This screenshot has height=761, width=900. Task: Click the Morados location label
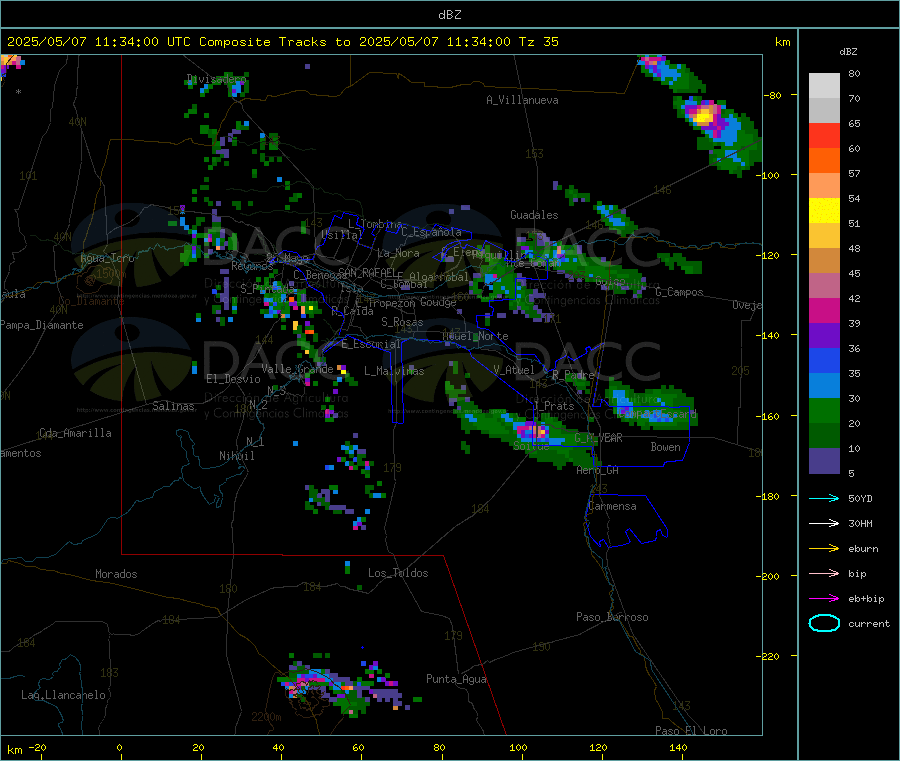(116, 574)
